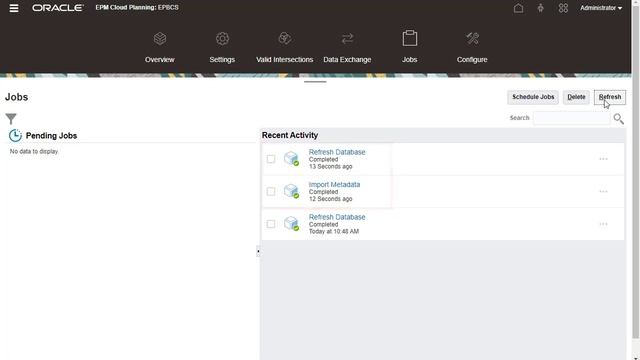Click the status icon of the 13 Seconds ago job
Screen dimensions: 640x360
291,158
